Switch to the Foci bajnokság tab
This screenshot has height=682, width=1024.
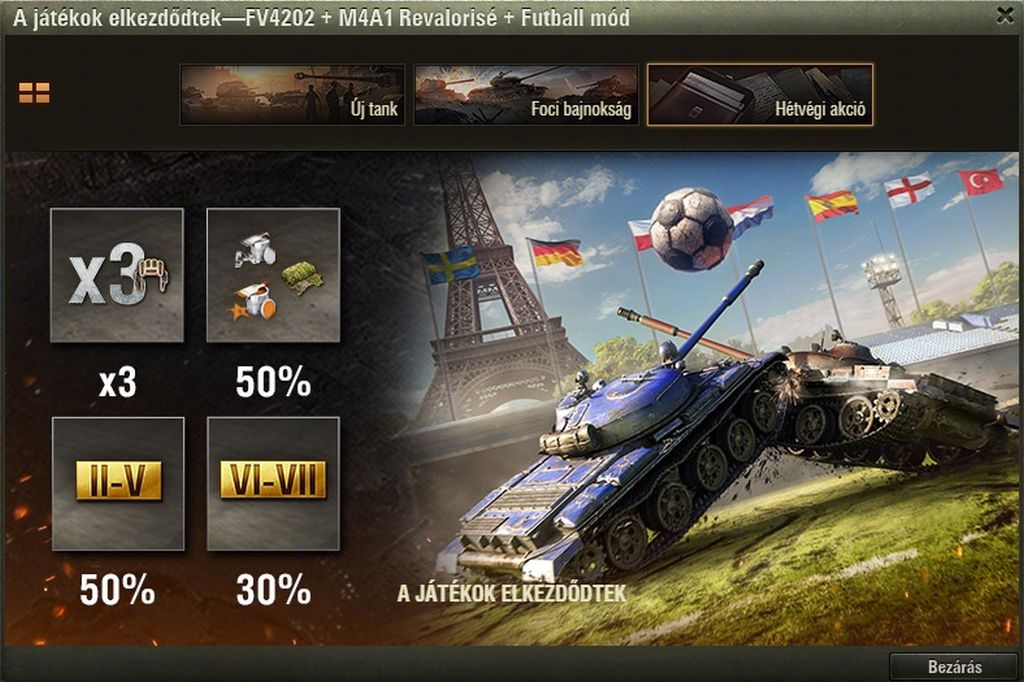click(526, 94)
